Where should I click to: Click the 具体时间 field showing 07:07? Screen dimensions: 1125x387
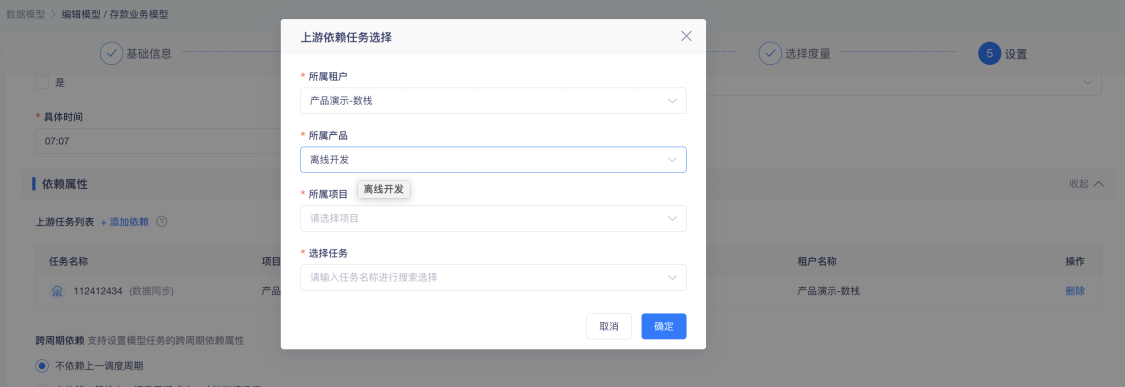[x=158, y=141]
